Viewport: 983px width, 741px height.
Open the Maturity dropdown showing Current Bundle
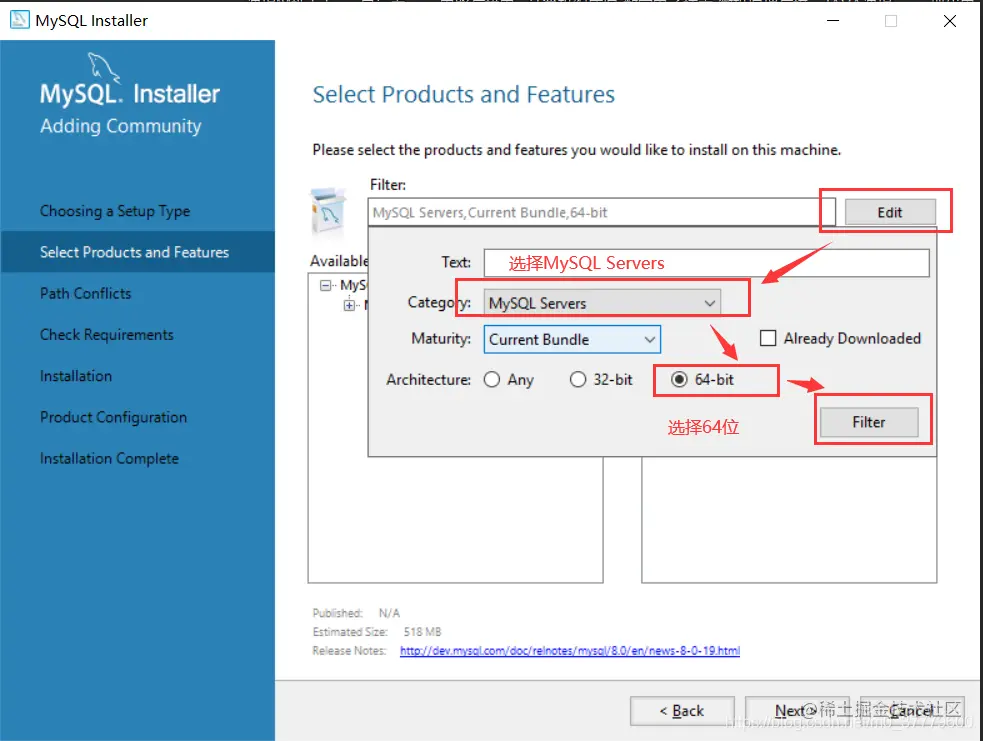[572, 339]
